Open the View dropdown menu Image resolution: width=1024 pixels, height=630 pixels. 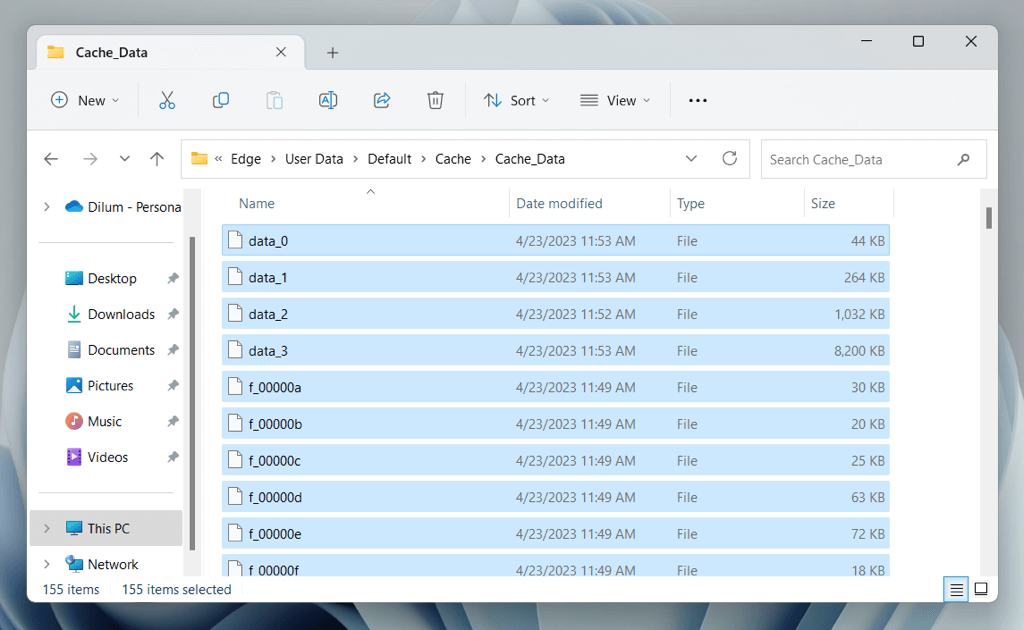click(615, 100)
